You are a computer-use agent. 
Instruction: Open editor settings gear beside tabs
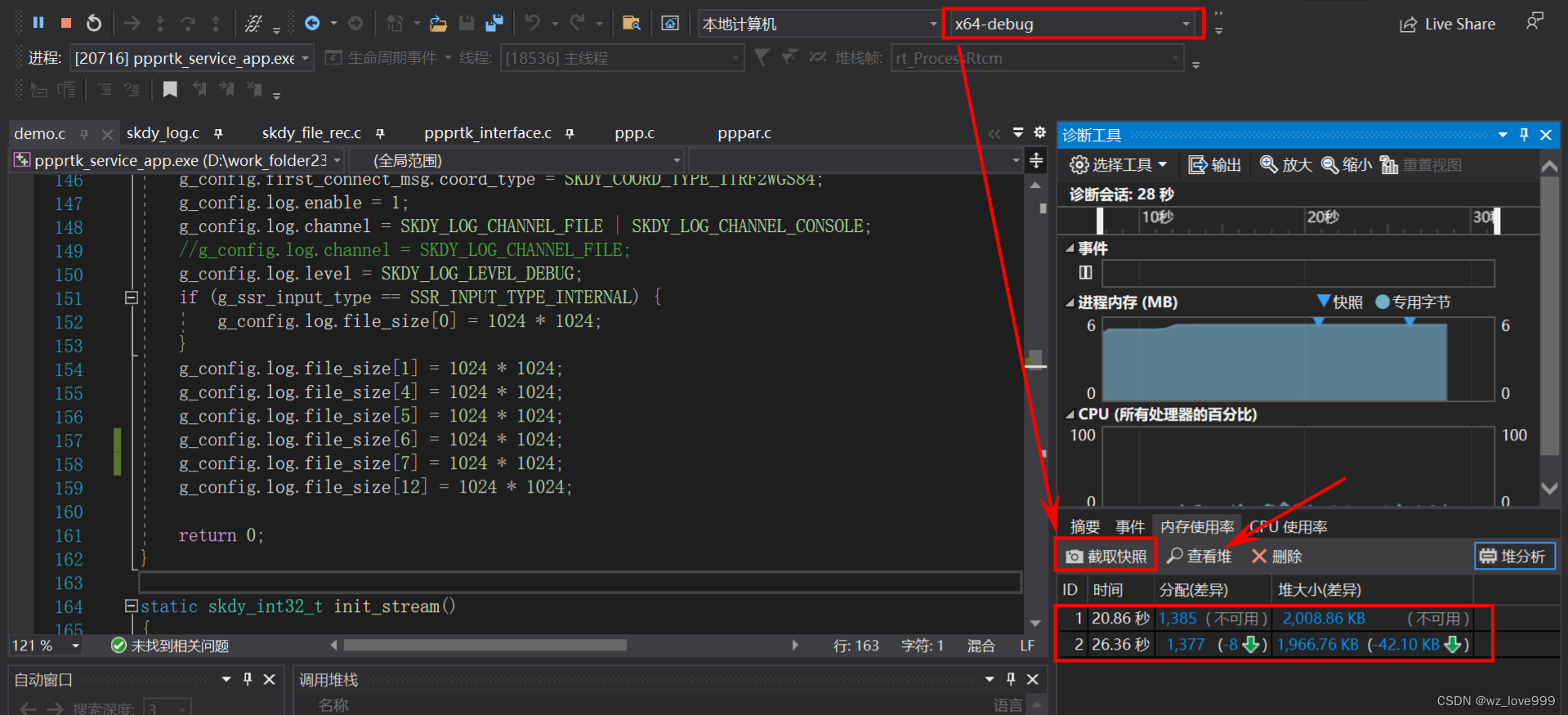point(1039,132)
